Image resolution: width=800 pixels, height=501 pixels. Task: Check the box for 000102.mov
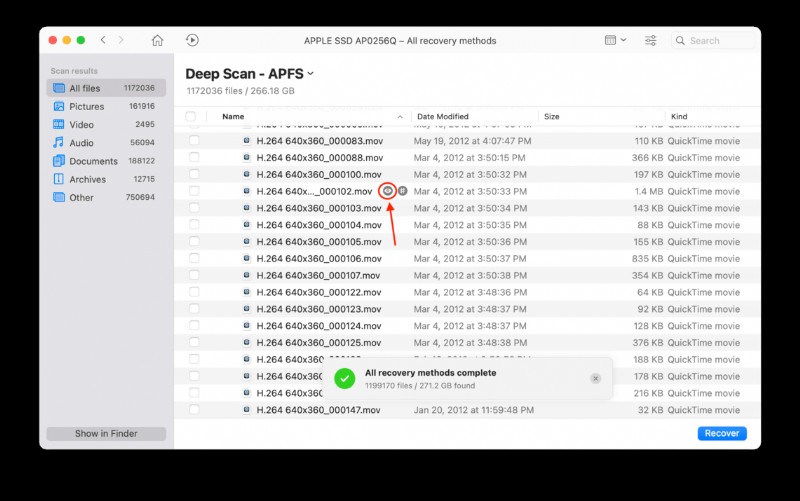pyautogui.click(x=194, y=191)
